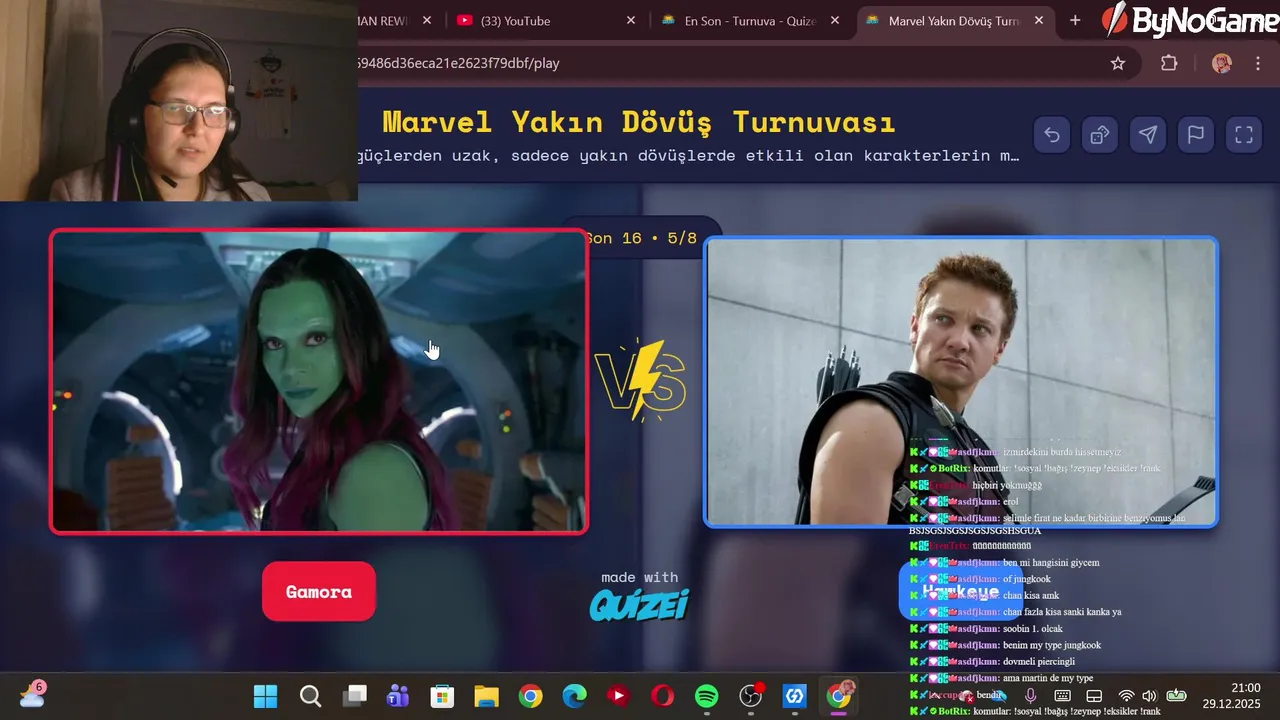Open Chrome three-dot menu
1280x720 pixels.
pos(1258,63)
